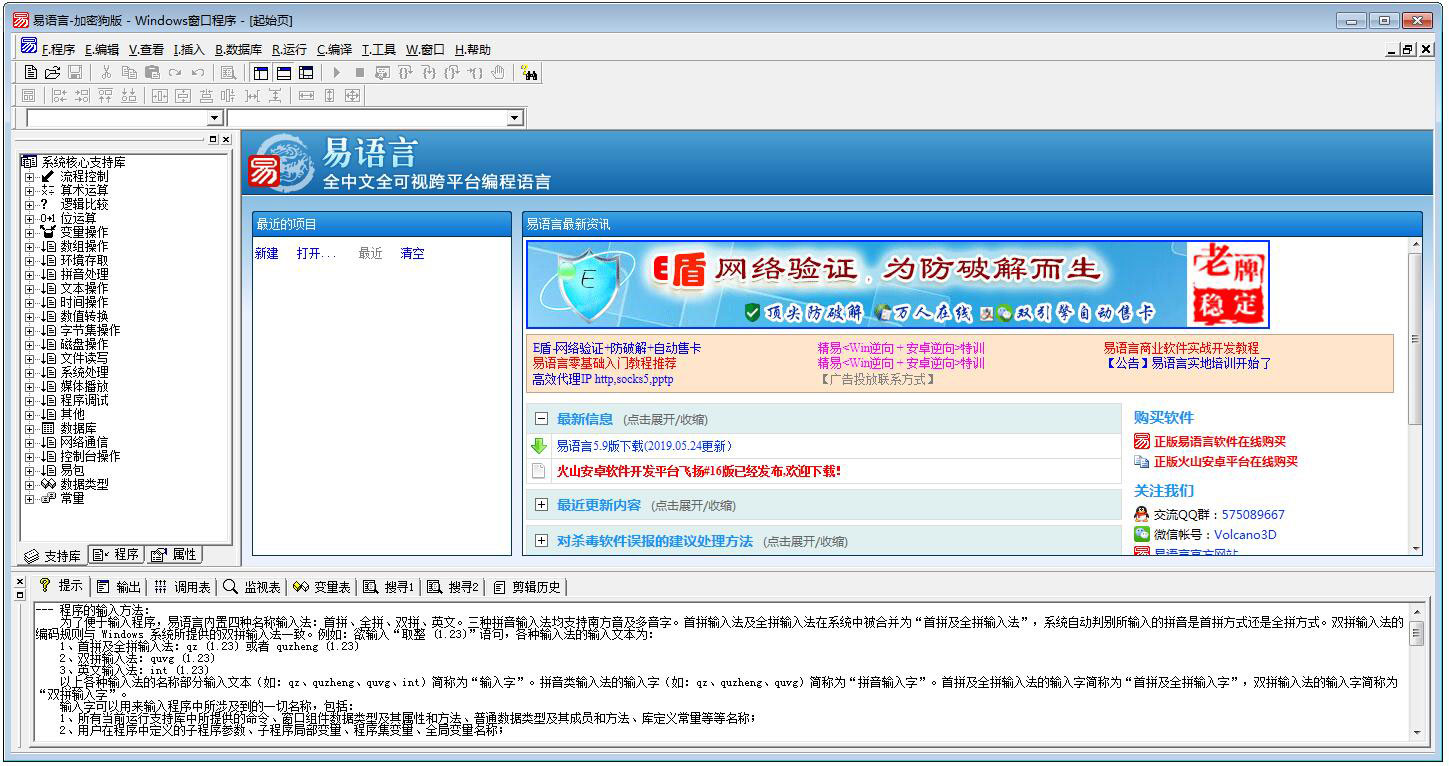1449x766 pixels.
Task: Click the paste icon
Action: tap(152, 72)
